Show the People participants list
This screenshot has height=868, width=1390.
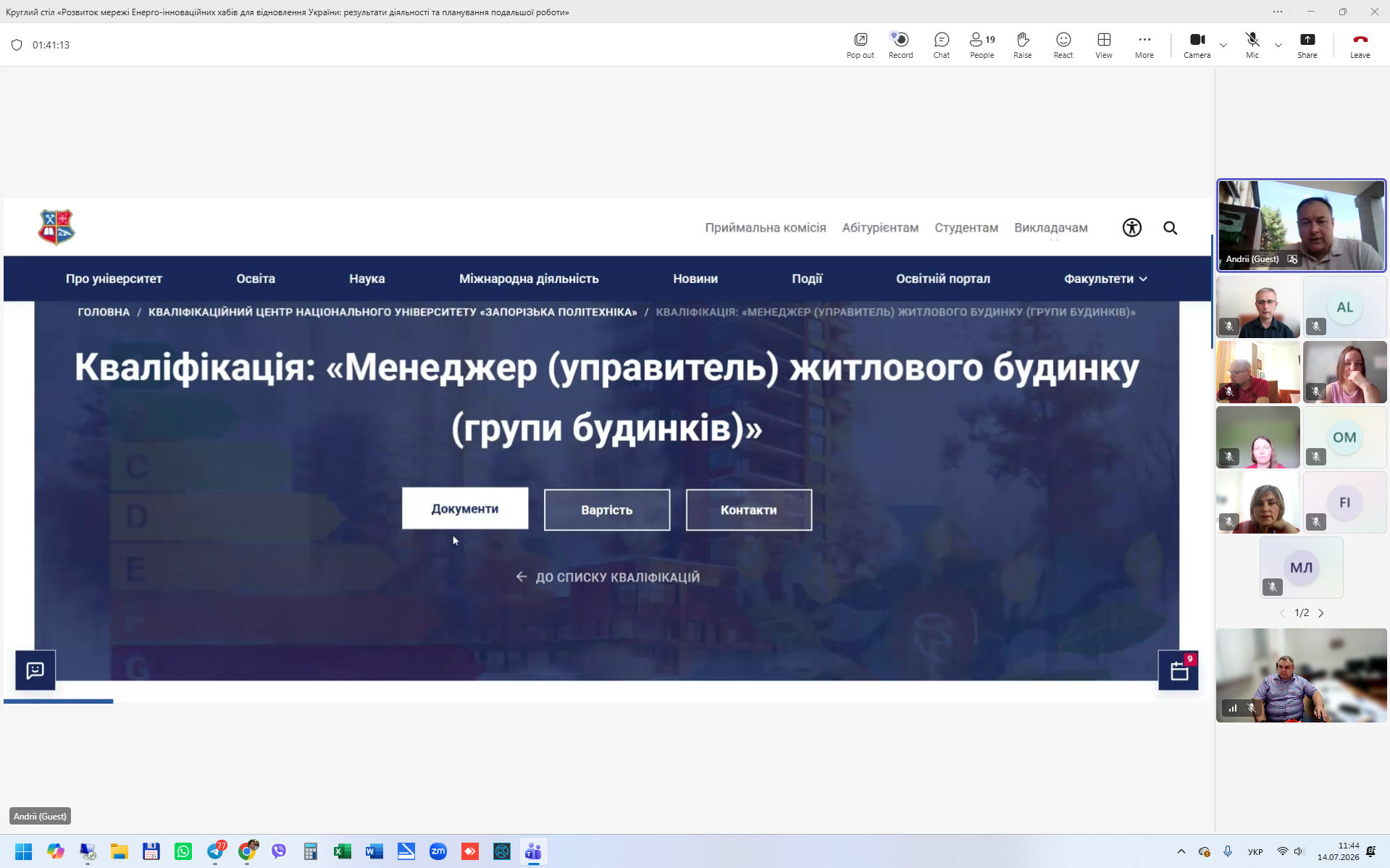982,45
